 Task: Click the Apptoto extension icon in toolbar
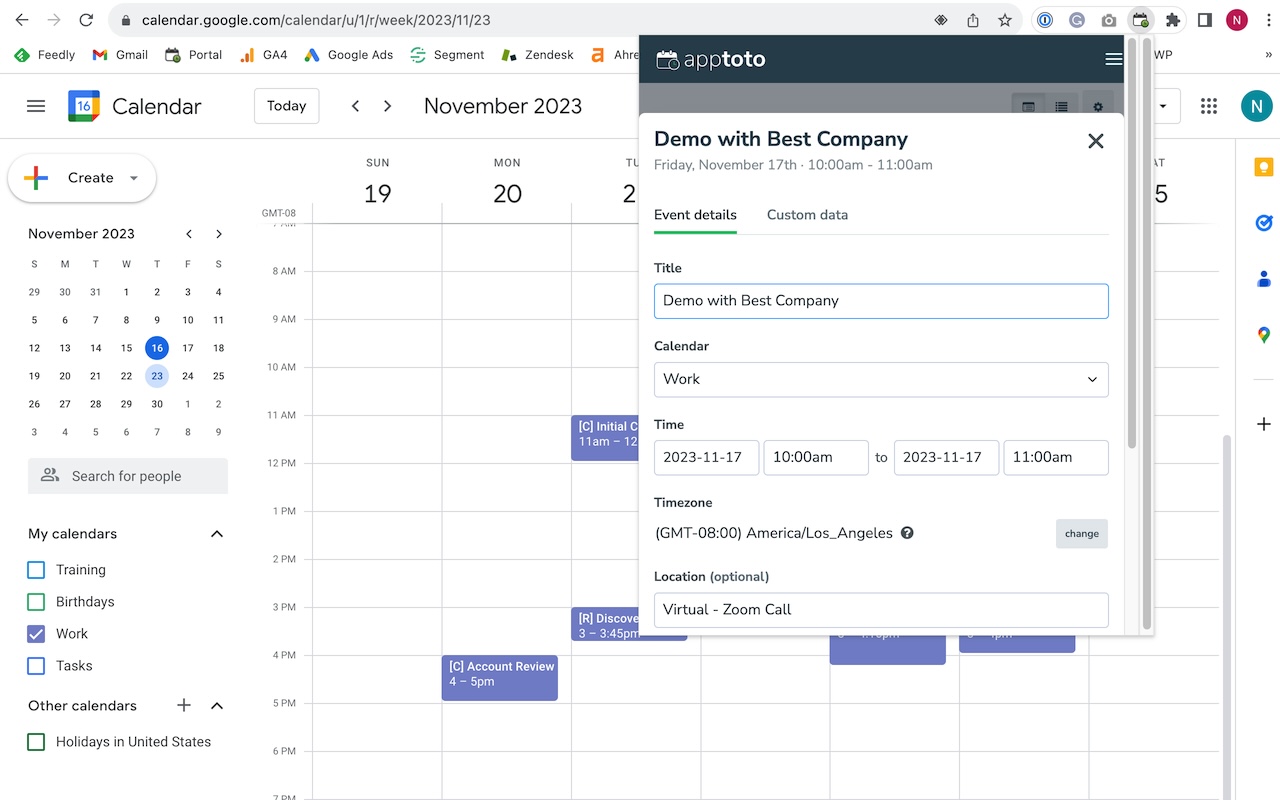coord(1139,20)
